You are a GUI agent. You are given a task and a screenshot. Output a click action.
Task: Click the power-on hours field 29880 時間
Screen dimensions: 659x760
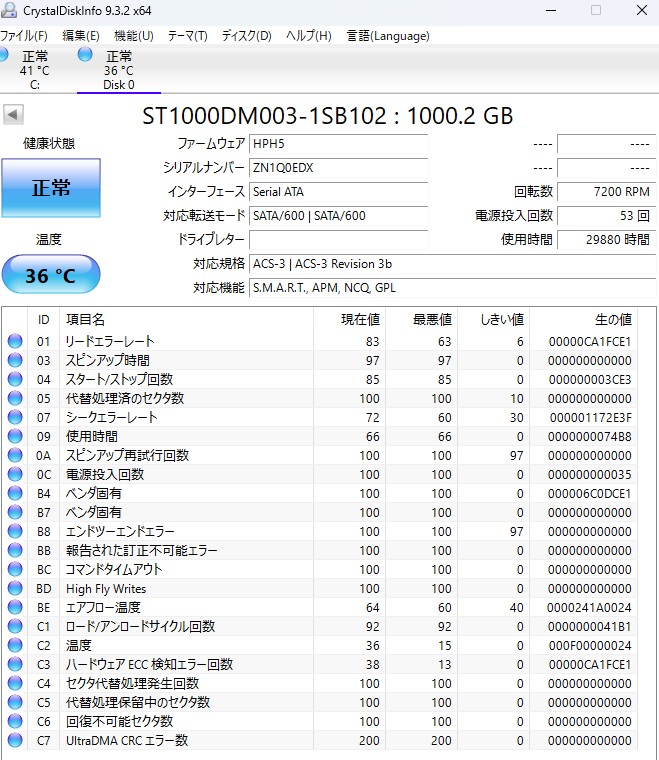point(606,239)
